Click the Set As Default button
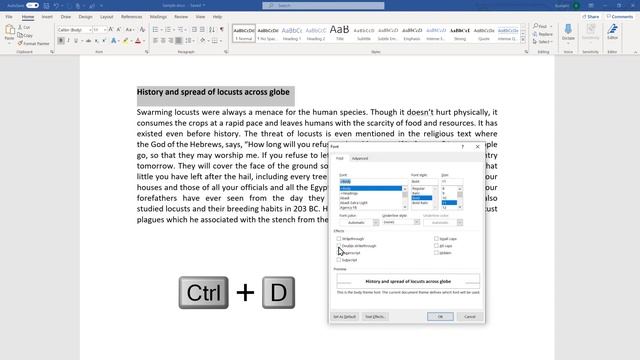This screenshot has height=360, width=640. point(344,316)
